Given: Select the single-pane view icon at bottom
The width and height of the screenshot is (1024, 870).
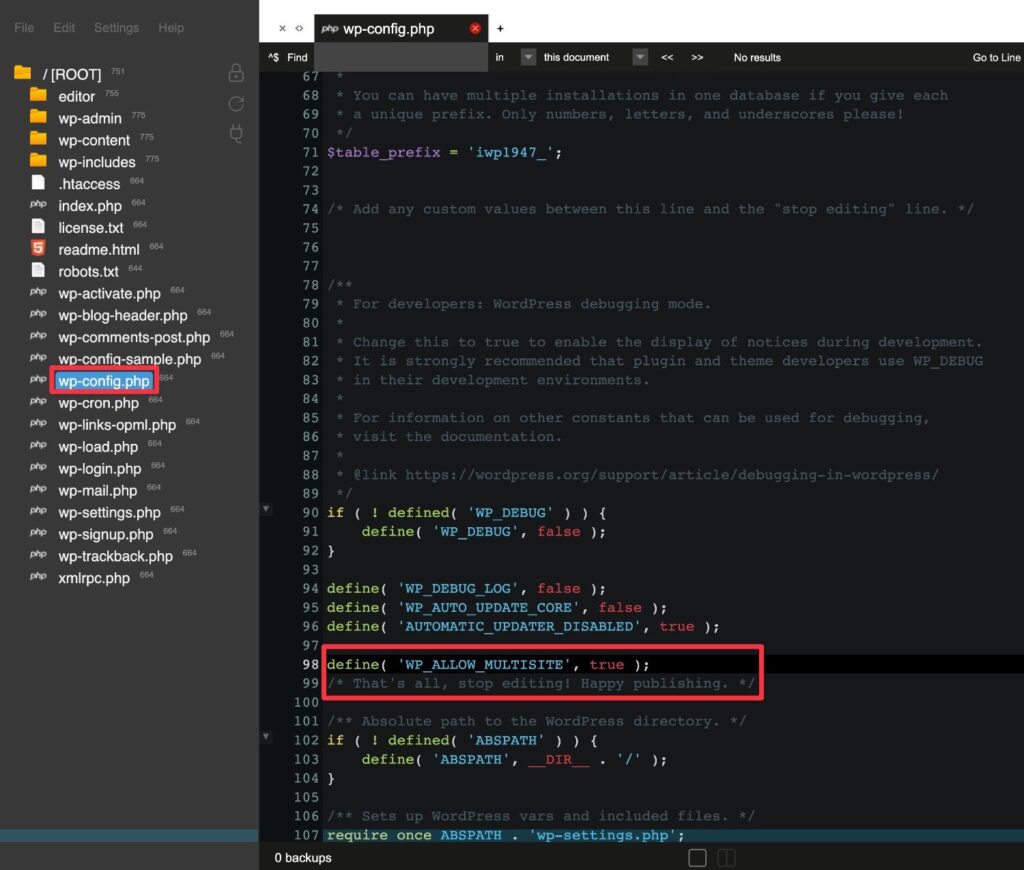Looking at the screenshot, I should (697, 857).
